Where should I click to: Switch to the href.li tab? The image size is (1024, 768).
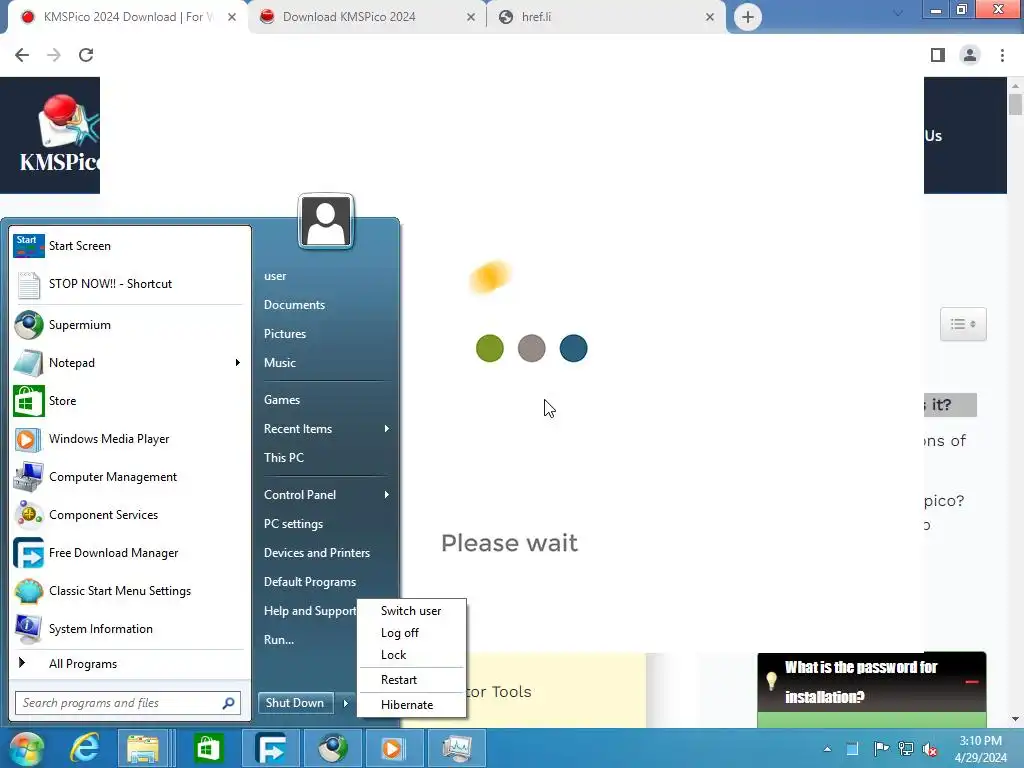click(x=605, y=17)
